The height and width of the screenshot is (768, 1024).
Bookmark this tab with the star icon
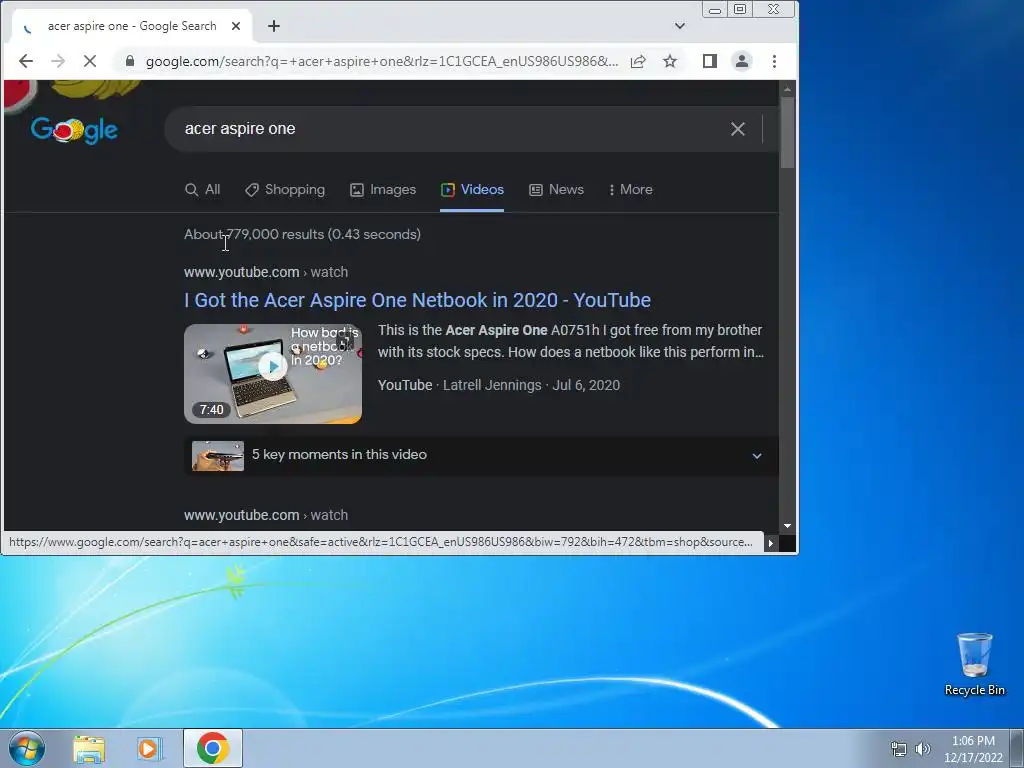click(670, 61)
